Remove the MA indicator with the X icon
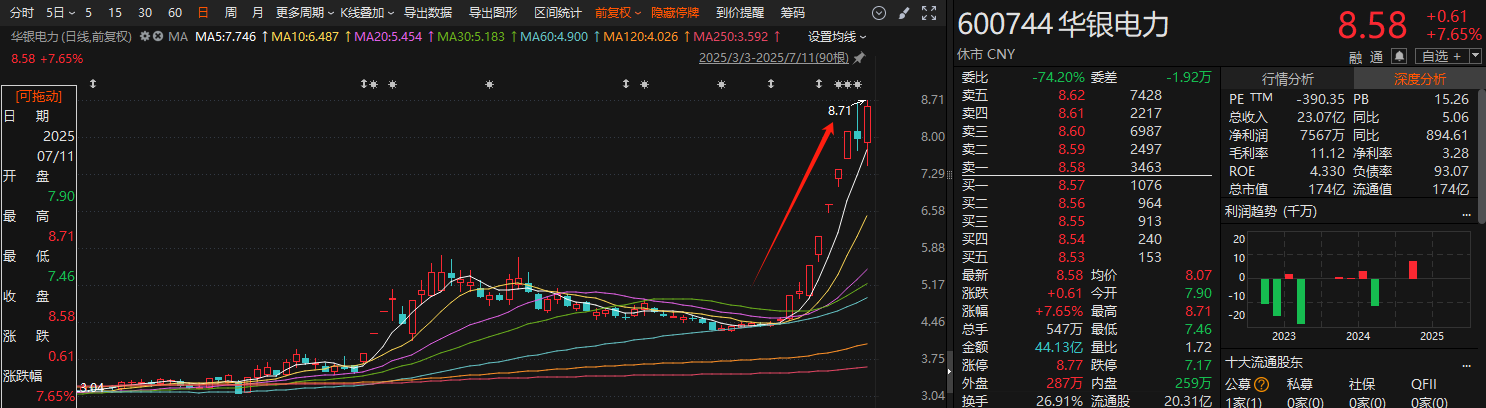 point(158,36)
